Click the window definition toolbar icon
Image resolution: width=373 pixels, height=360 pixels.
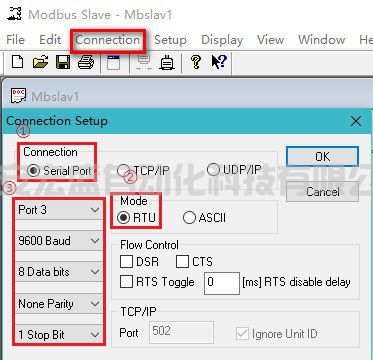(x=113, y=62)
